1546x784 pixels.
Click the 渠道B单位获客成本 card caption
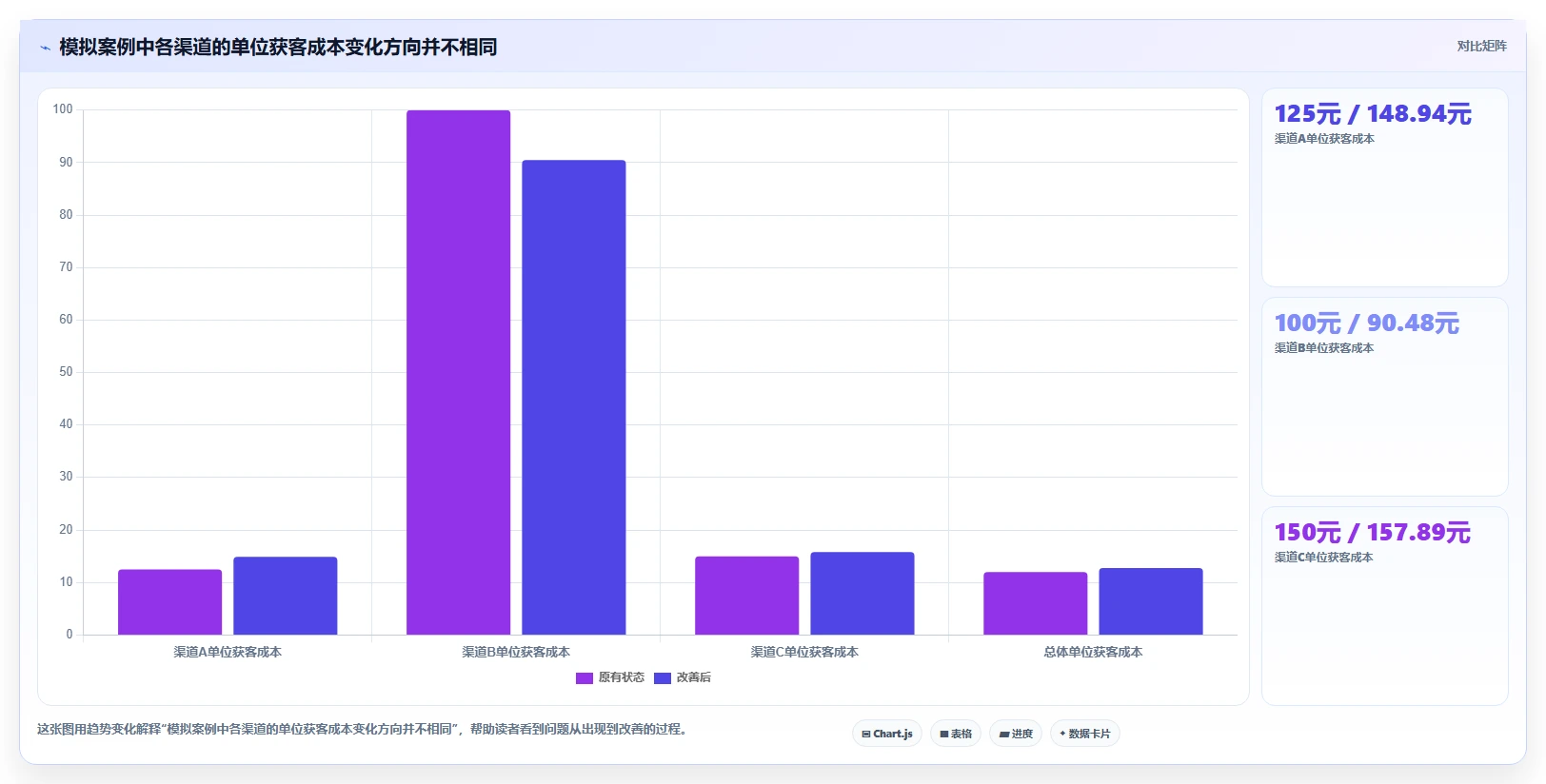(x=1324, y=348)
